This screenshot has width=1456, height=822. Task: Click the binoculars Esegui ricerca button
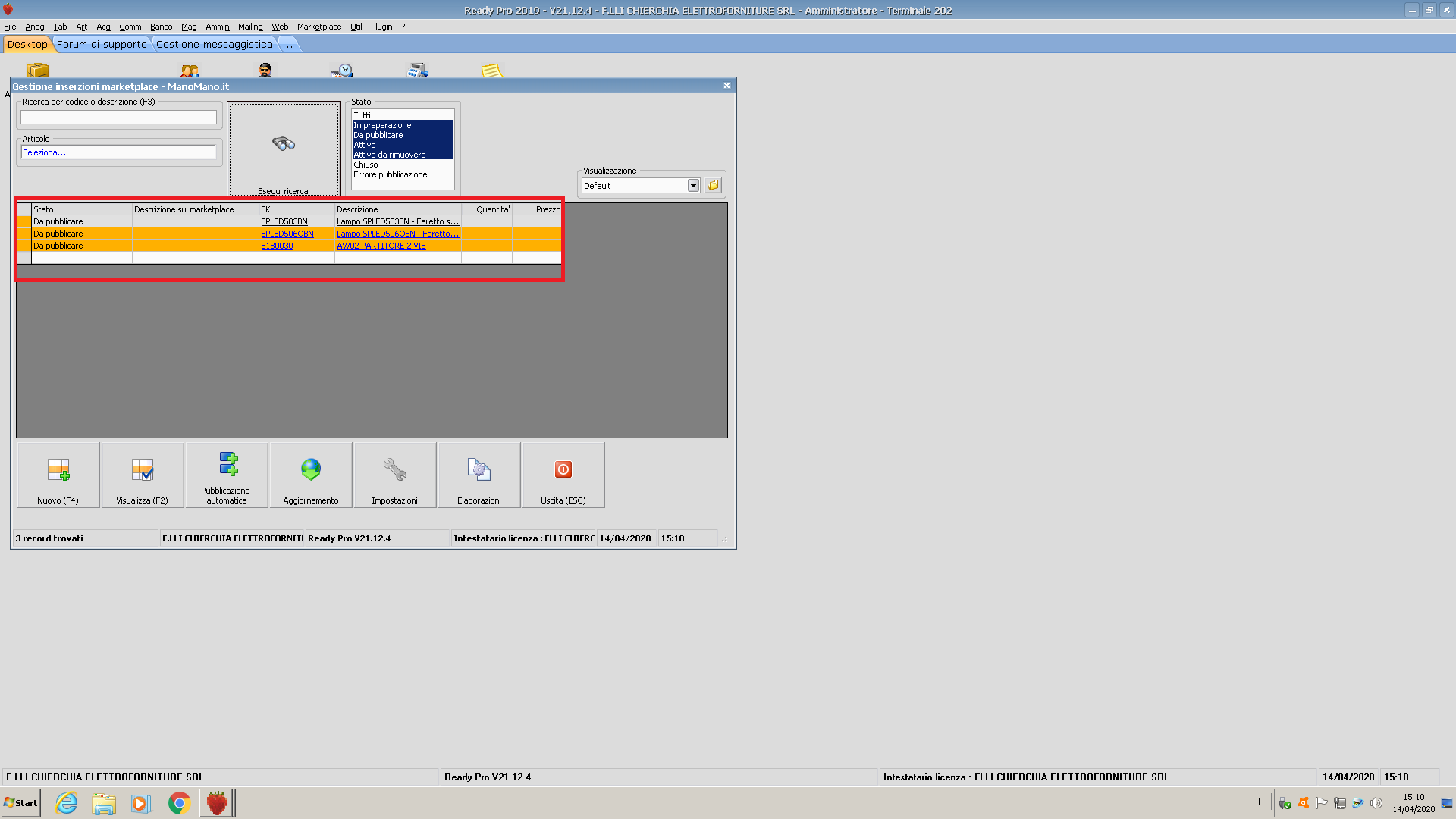click(x=284, y=149)
